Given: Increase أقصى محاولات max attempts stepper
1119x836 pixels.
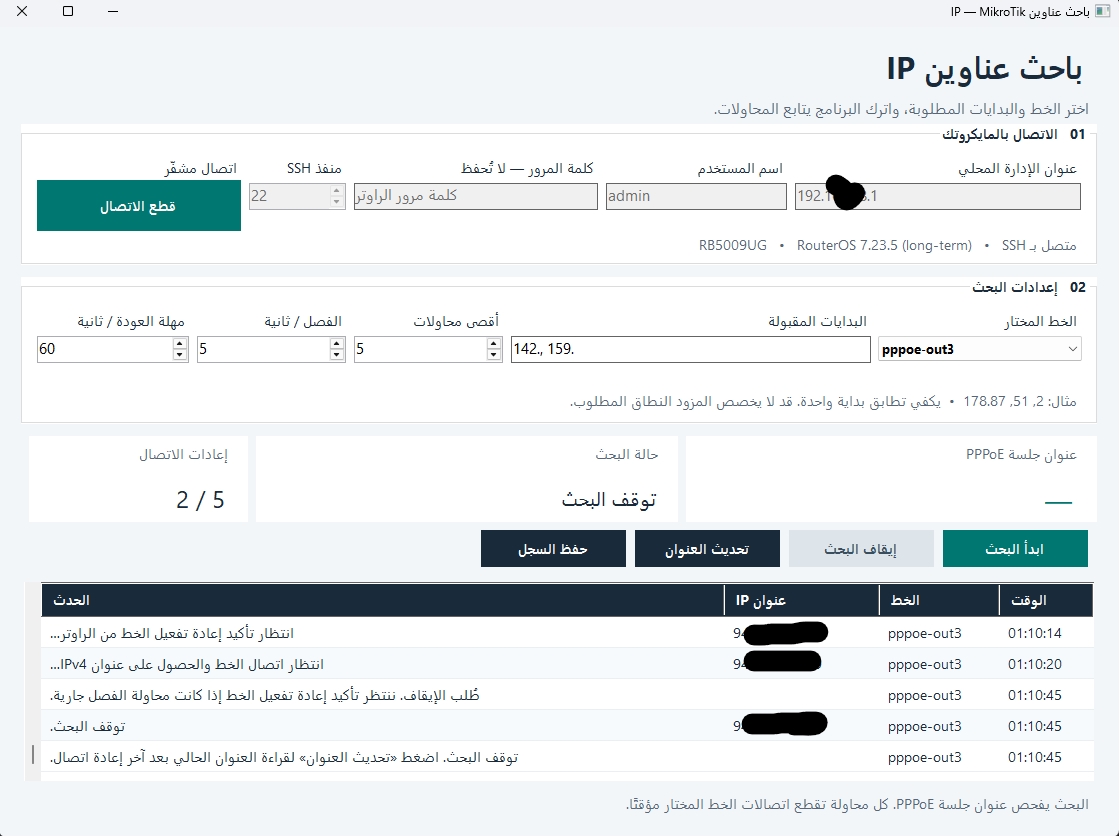Looking at the screenshot, I should [x=494, y=343].
